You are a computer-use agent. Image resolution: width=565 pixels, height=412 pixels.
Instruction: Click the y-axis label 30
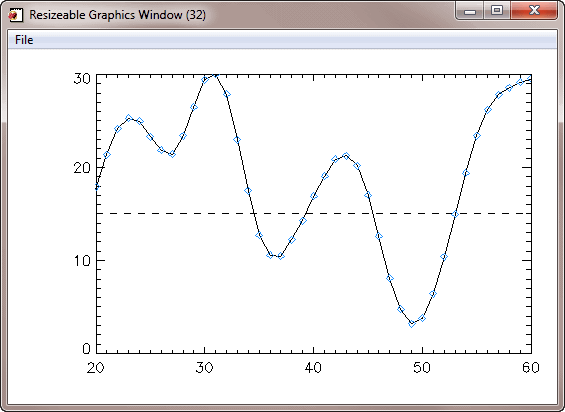pos(82,78)
